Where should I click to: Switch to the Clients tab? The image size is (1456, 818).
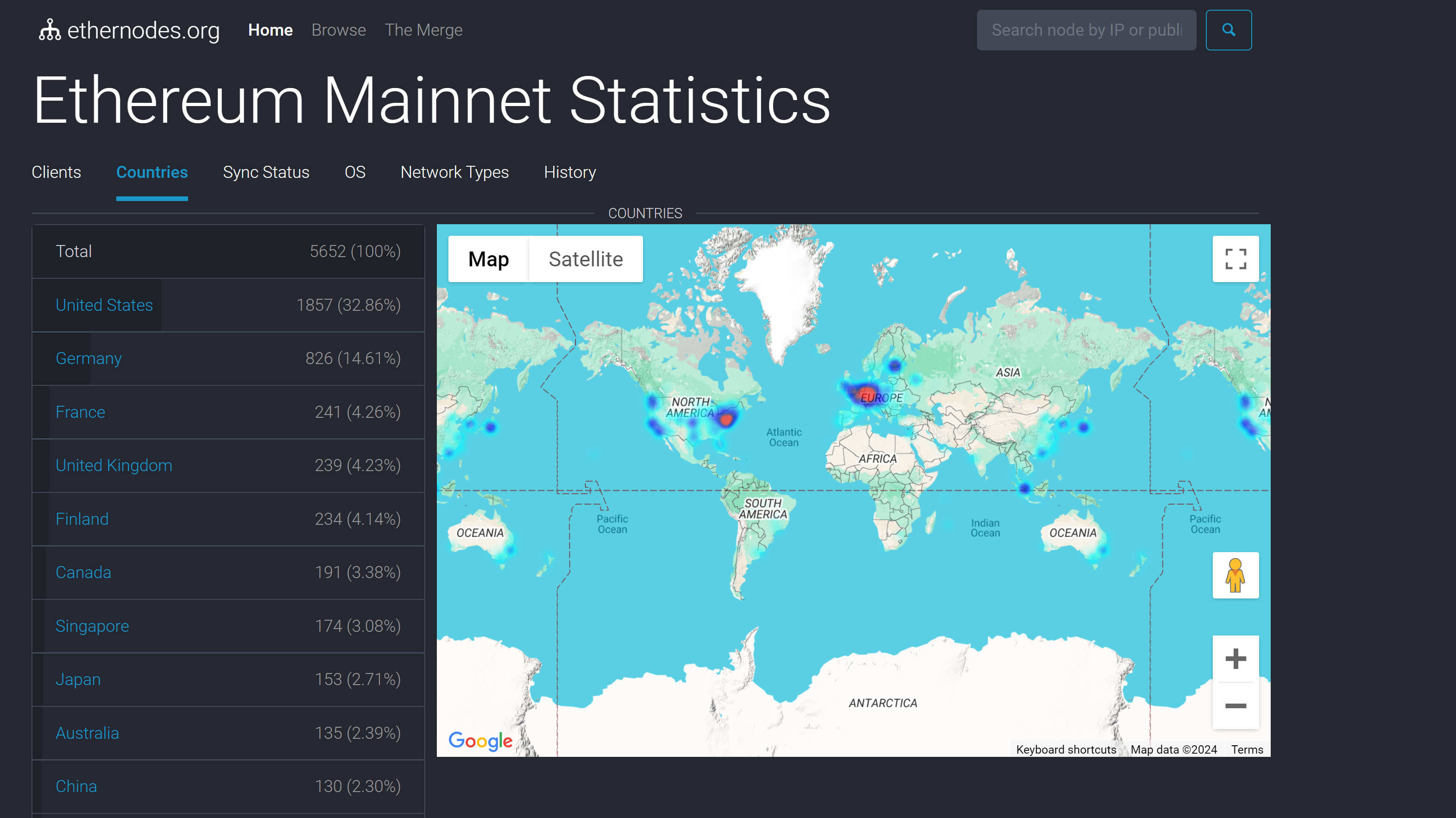point(56,172)
